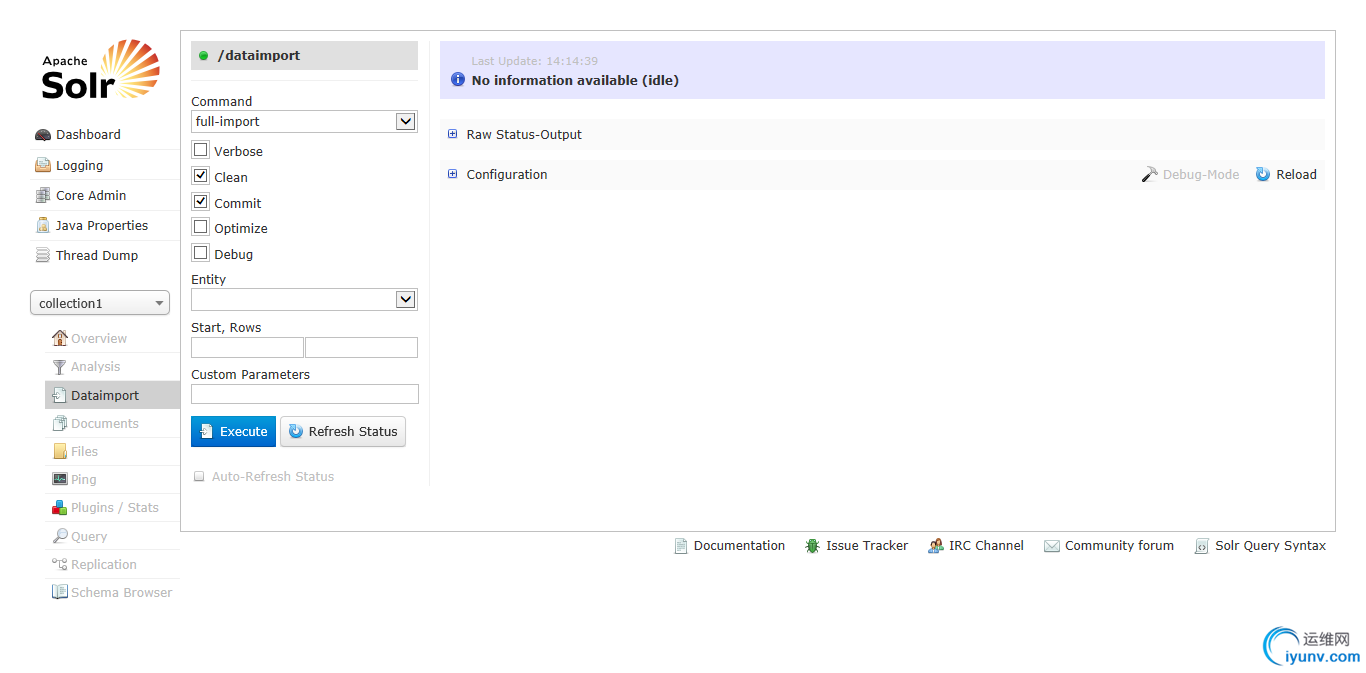Enable the Debug checkbox

point(201,253)
